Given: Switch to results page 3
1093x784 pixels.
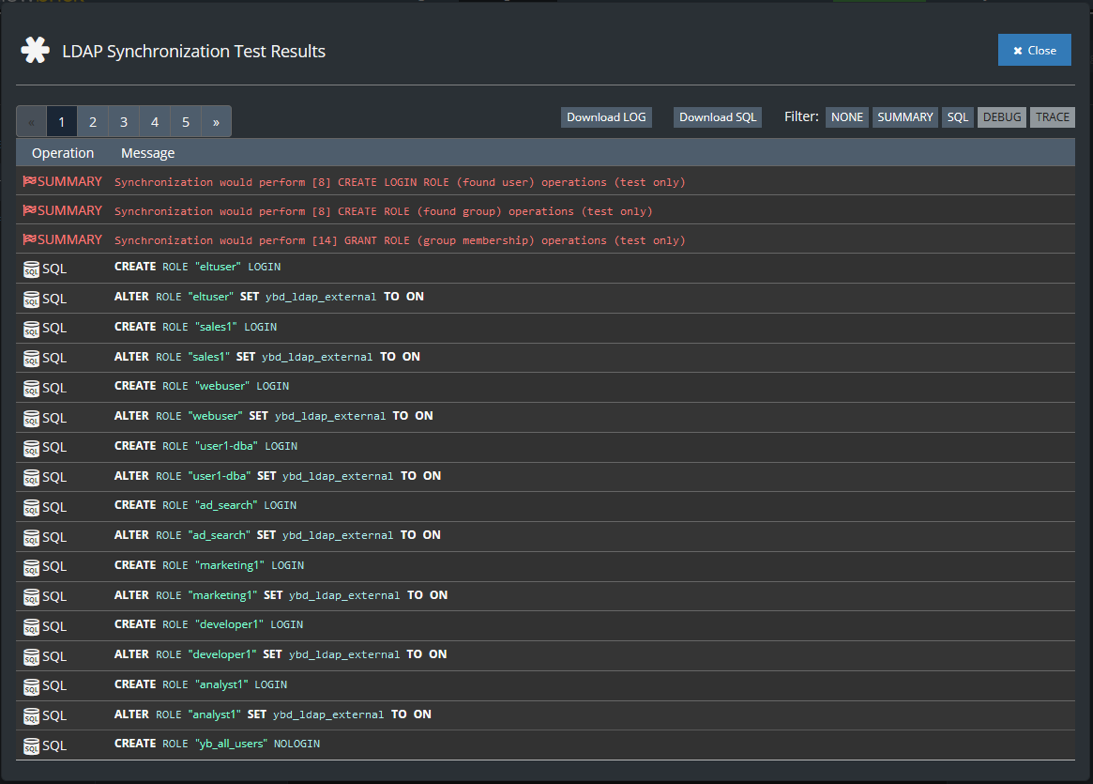Looking at the screenshot, I should (124, 122).
